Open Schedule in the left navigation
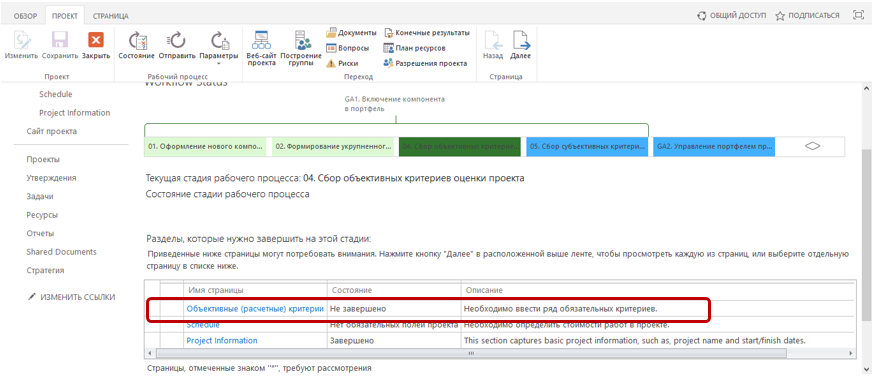Image resolution: width=874 pixels, height=376 pixels. (x=56, y=94)
